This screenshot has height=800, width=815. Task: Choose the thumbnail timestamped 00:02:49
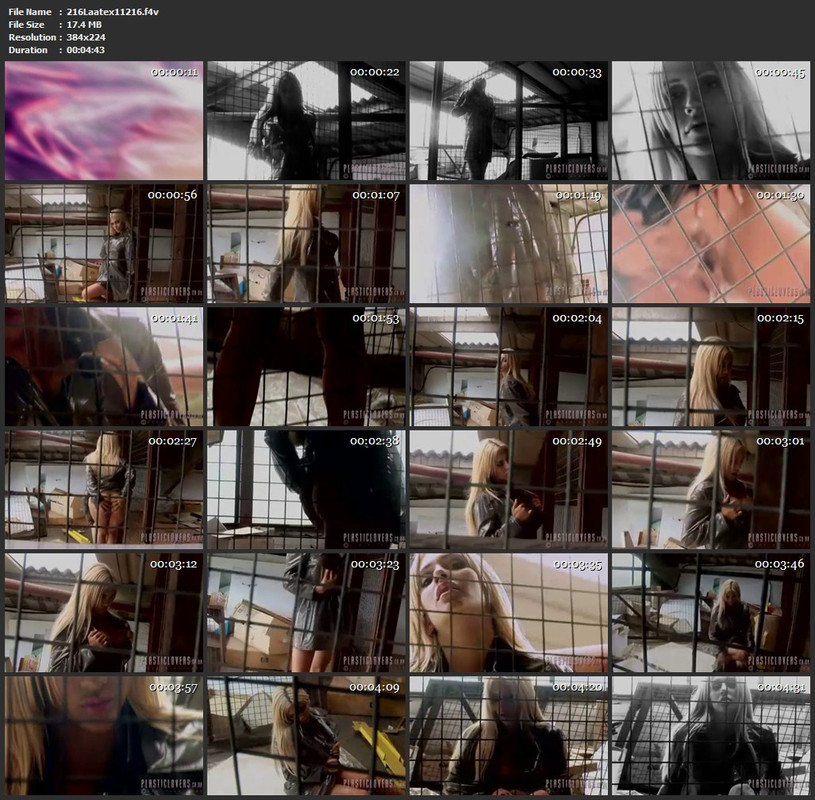(508, 490)
